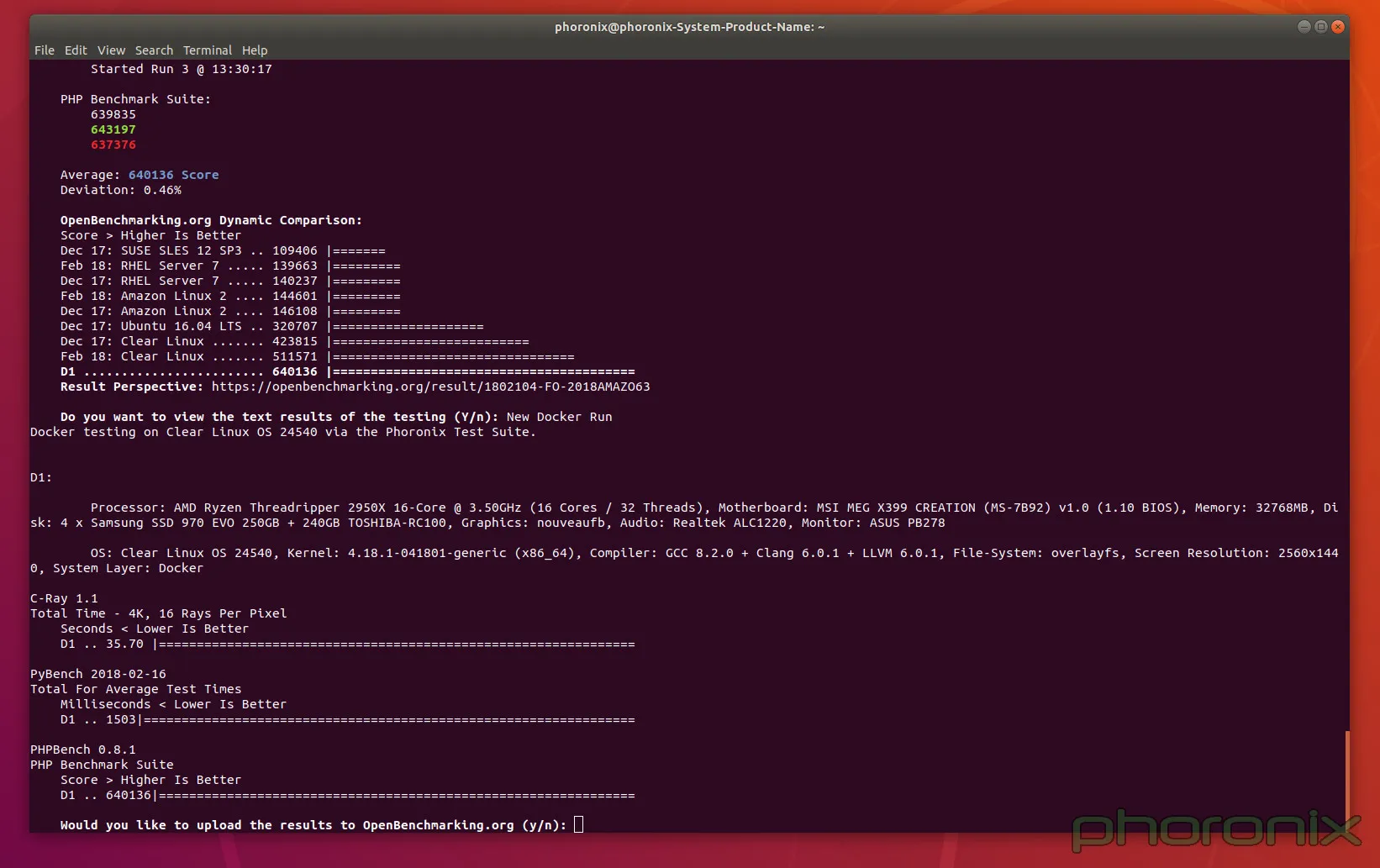
Task: Click the blue 640136 Score average text
Action: [173, 175]
